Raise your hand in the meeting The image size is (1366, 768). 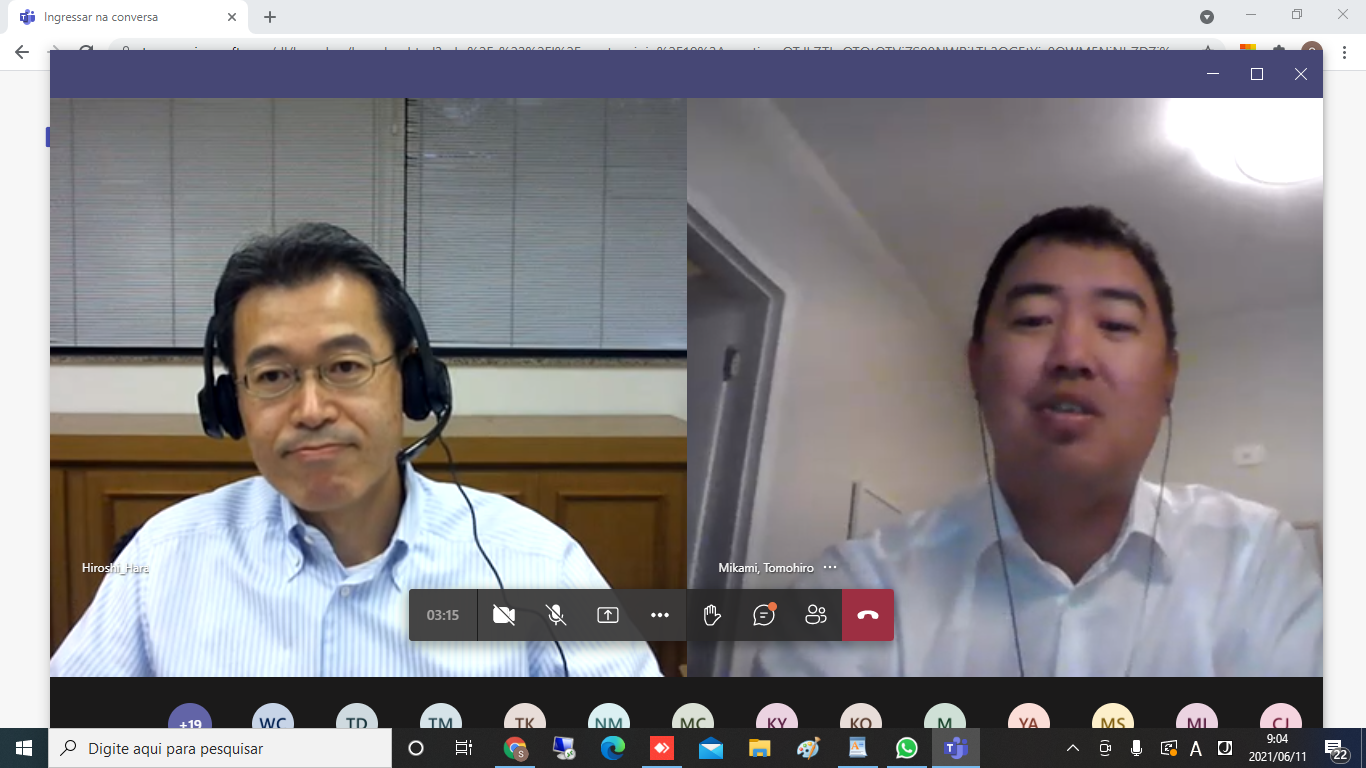pos(712,615)
